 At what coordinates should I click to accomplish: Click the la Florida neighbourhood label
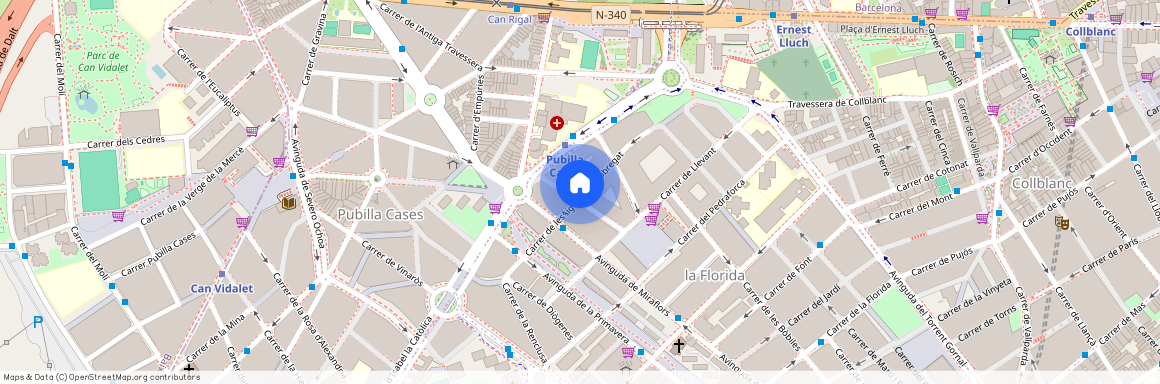click(x=714, y=275)
